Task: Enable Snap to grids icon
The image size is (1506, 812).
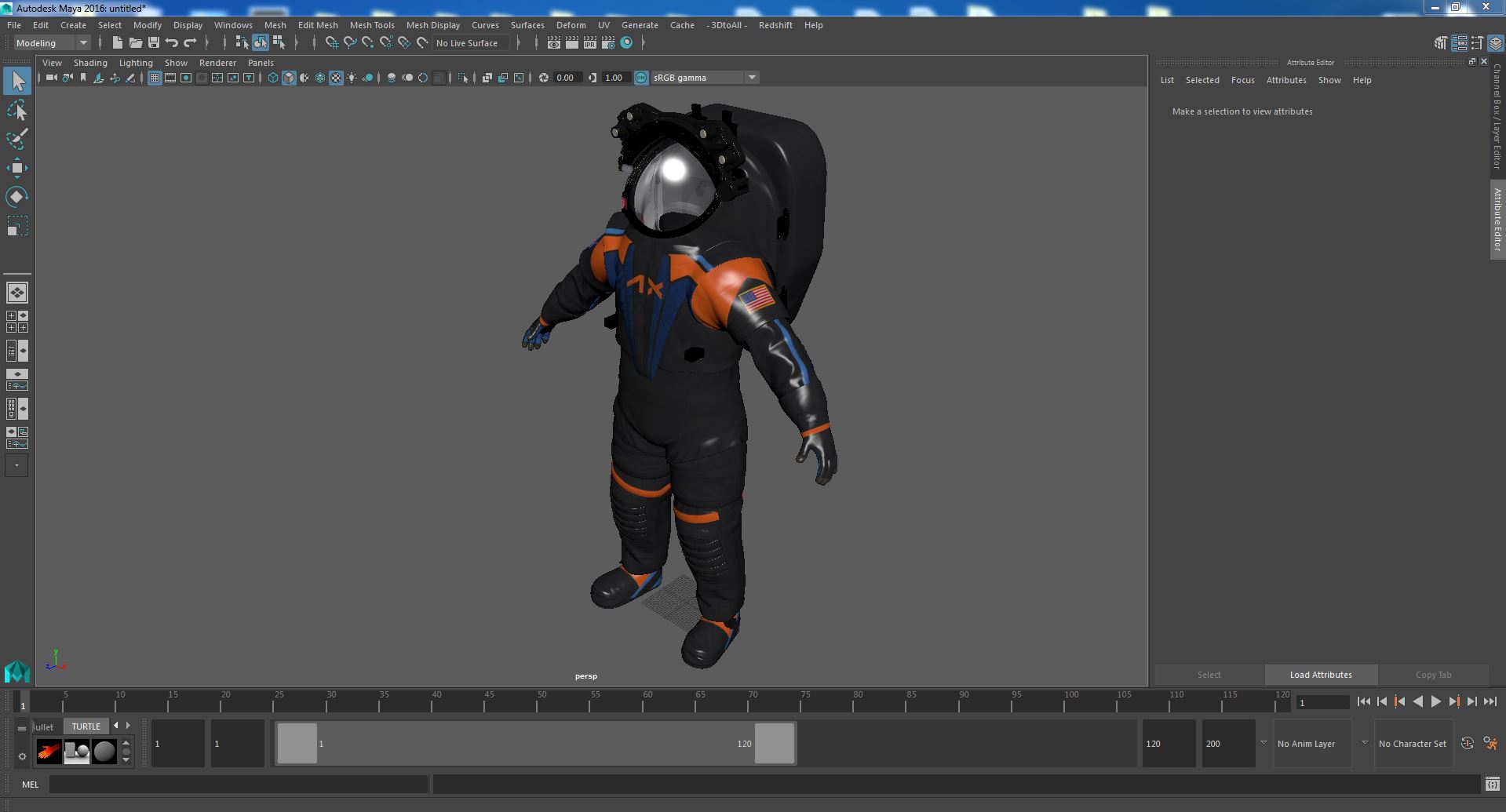Action: [332, 43]
